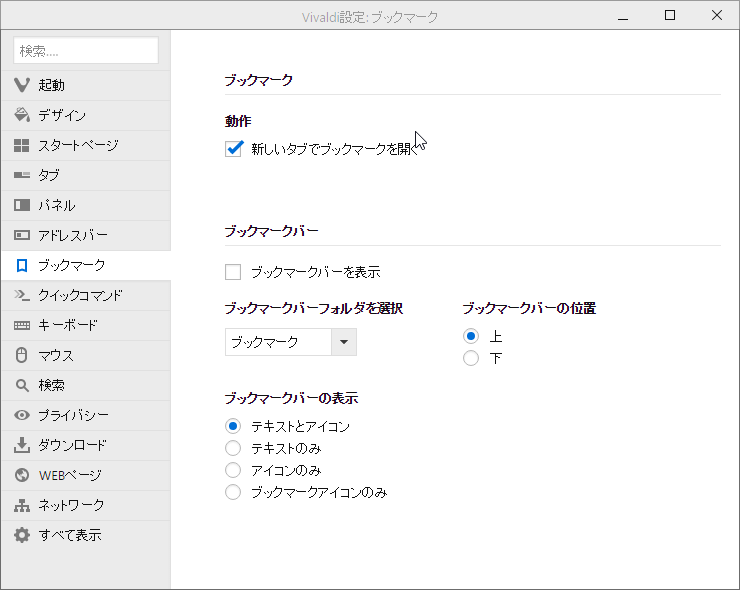Click the magnifier icon for 検索
This screenshot has width=740, height=590.
click(22, 385)
